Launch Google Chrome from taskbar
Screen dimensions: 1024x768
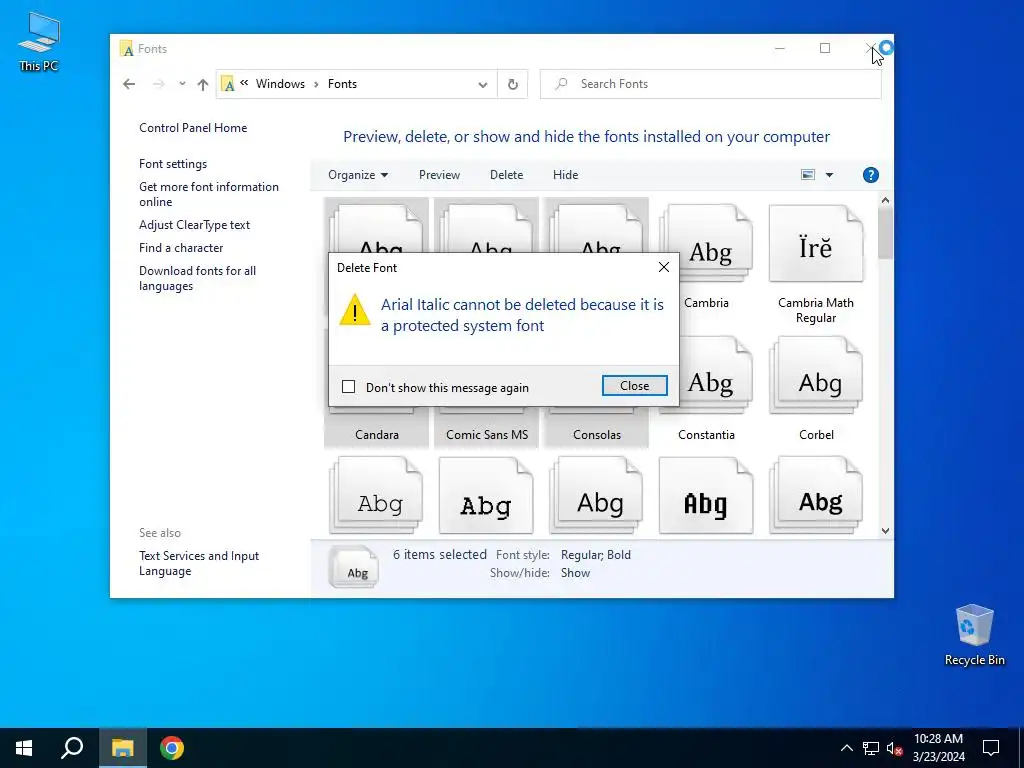(172, 748)
